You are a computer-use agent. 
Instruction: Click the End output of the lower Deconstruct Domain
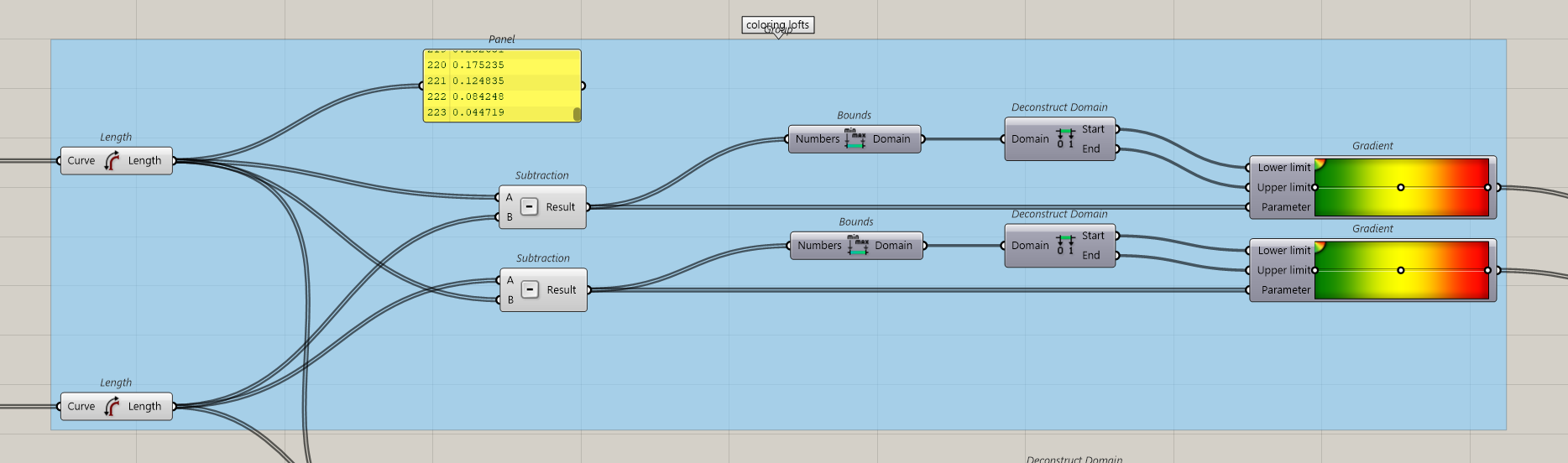tap(1090, 256)
